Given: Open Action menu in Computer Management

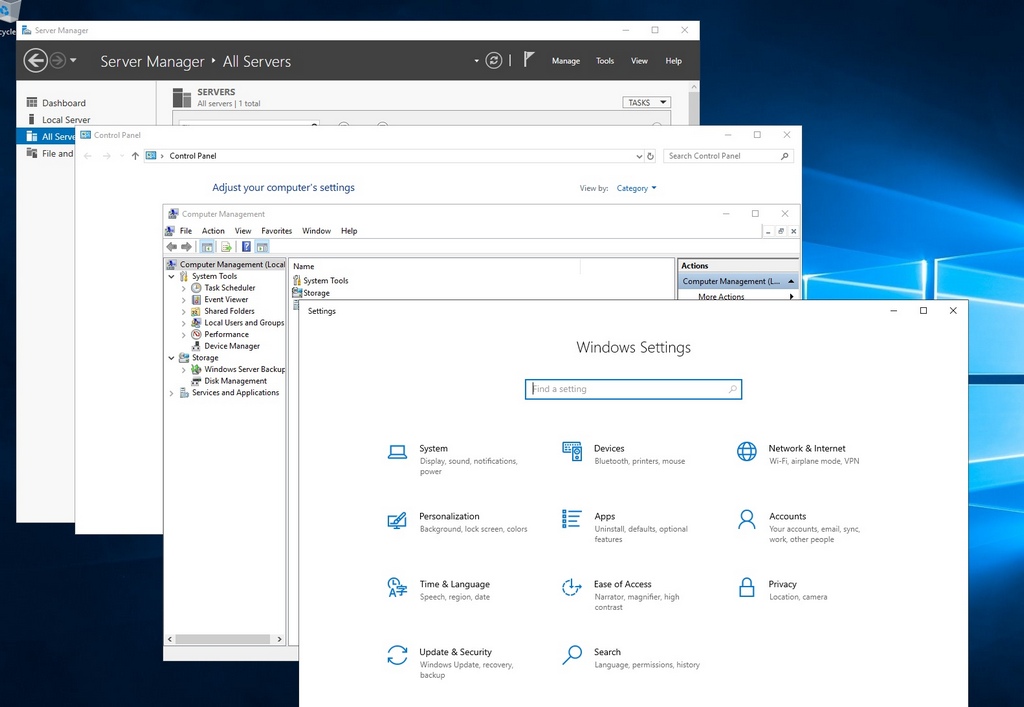Looking at the screenshot, I should pos(213,231).
